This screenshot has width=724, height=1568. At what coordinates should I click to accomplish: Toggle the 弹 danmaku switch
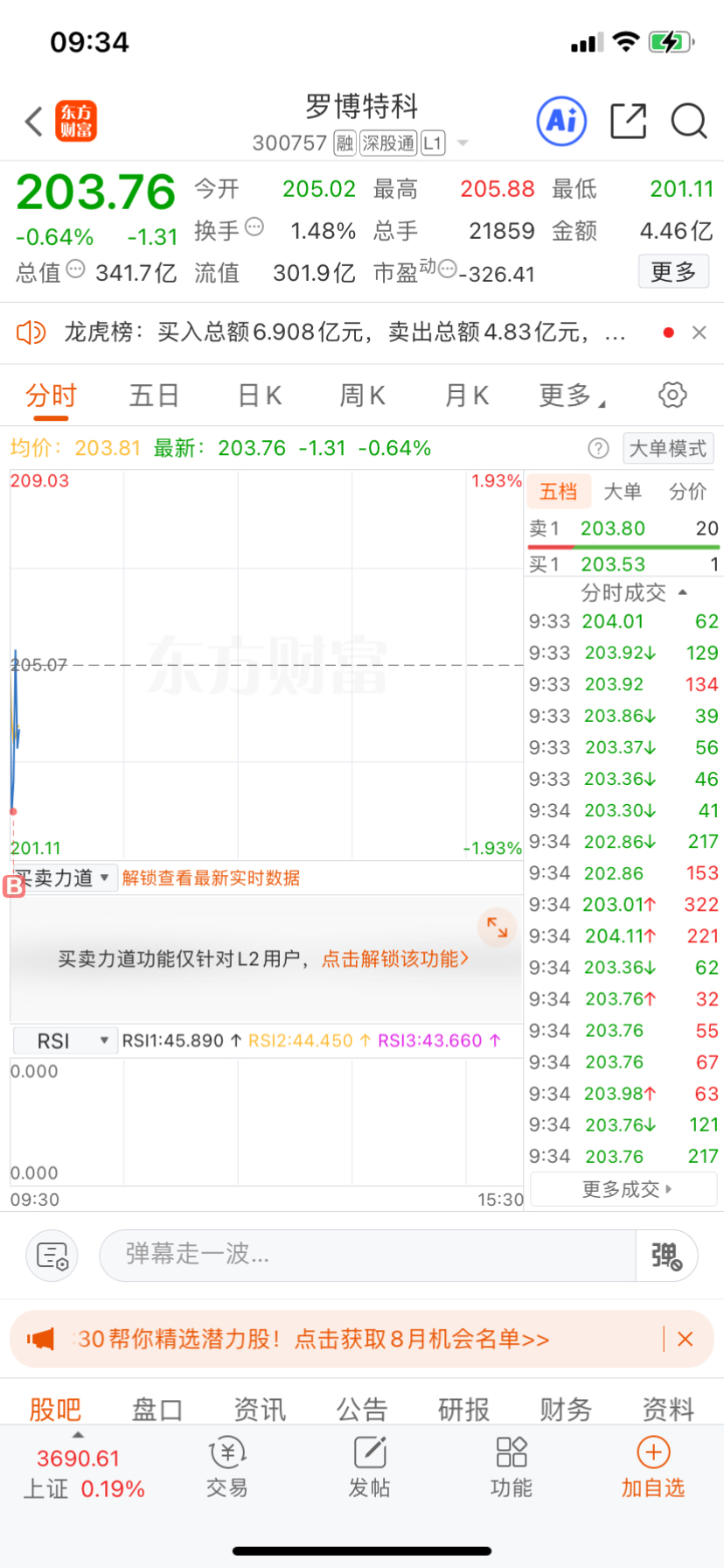click(x=666, y=1256)
